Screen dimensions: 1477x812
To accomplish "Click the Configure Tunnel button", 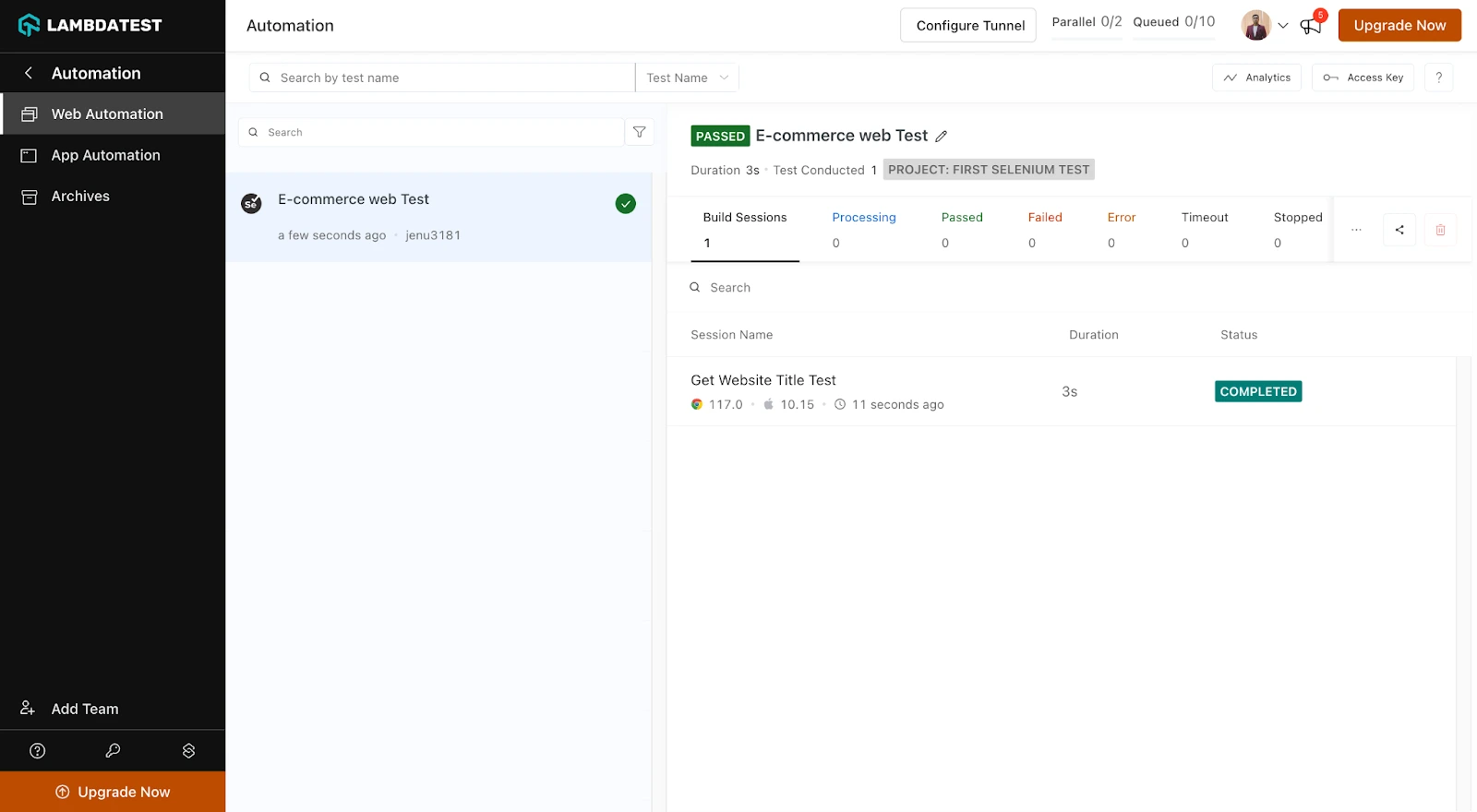I will click(x=969, y=26).
